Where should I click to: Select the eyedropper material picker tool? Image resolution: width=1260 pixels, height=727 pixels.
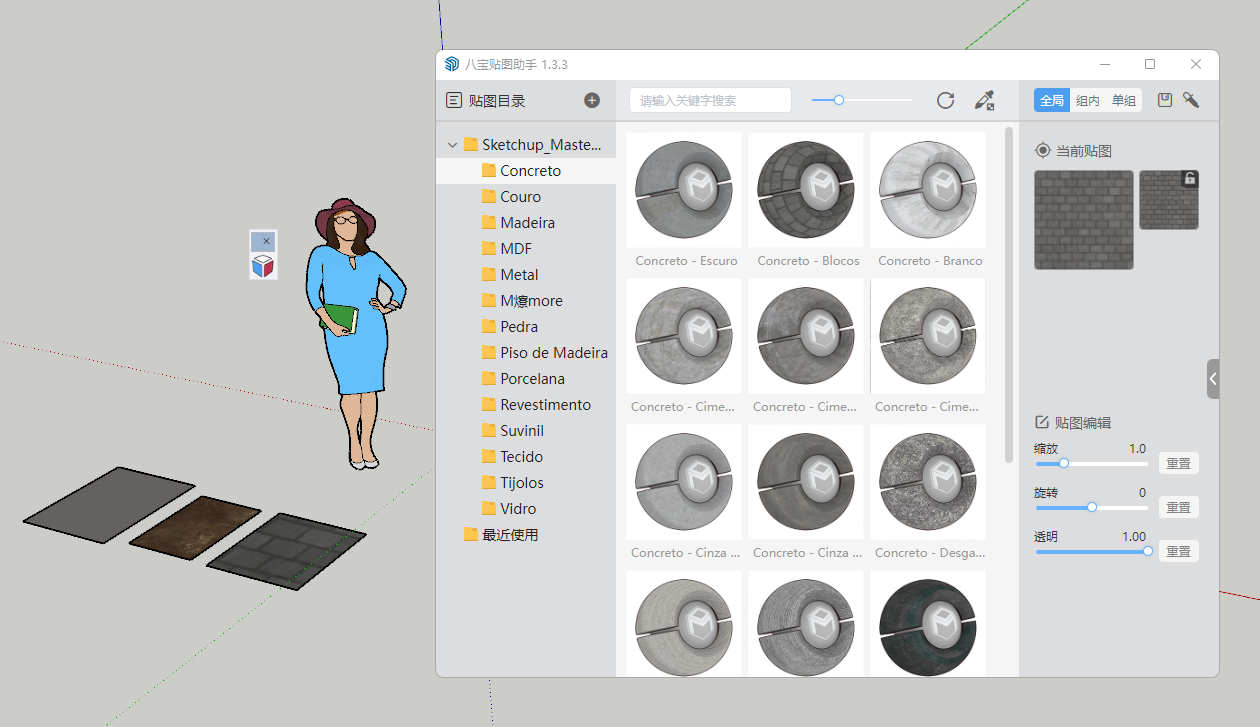(x=985, y=100)
